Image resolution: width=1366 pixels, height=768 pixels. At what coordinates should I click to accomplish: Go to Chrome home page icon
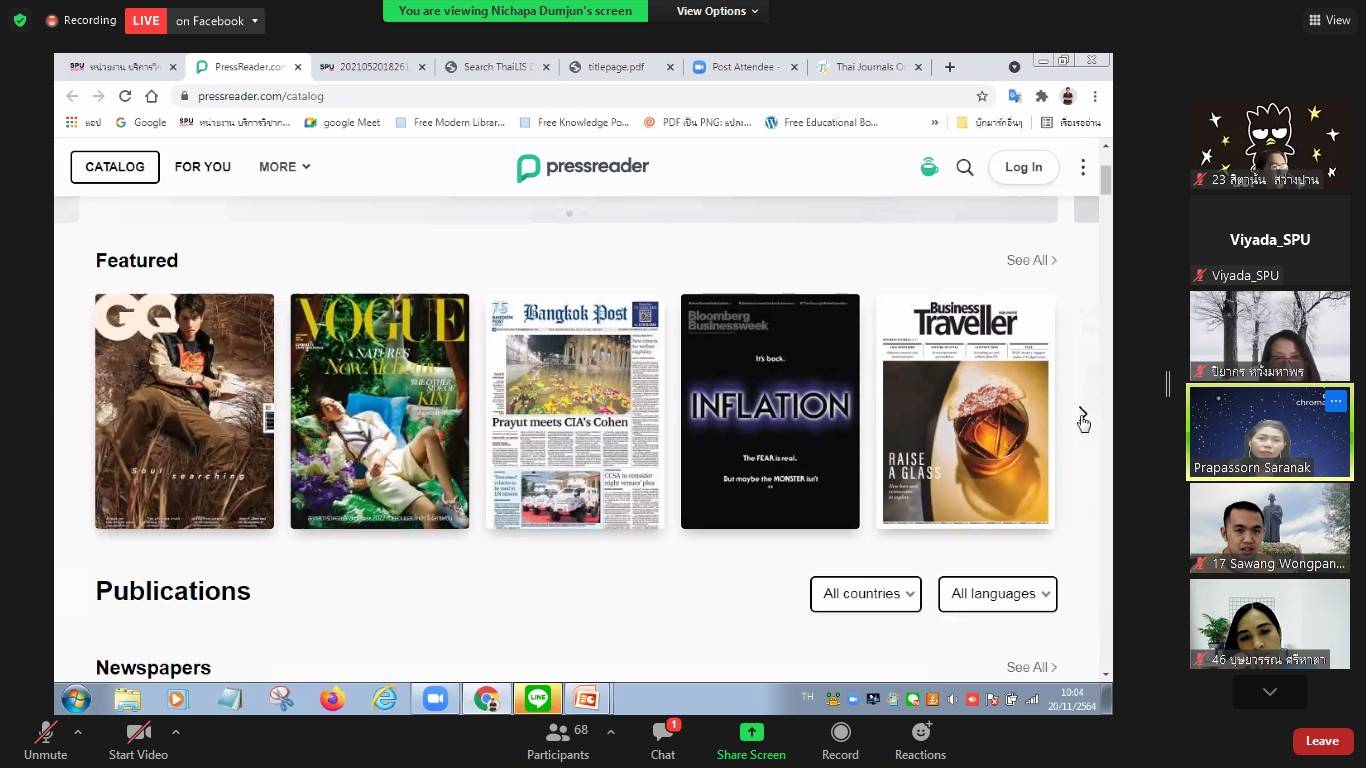click(x=151, y=96)
